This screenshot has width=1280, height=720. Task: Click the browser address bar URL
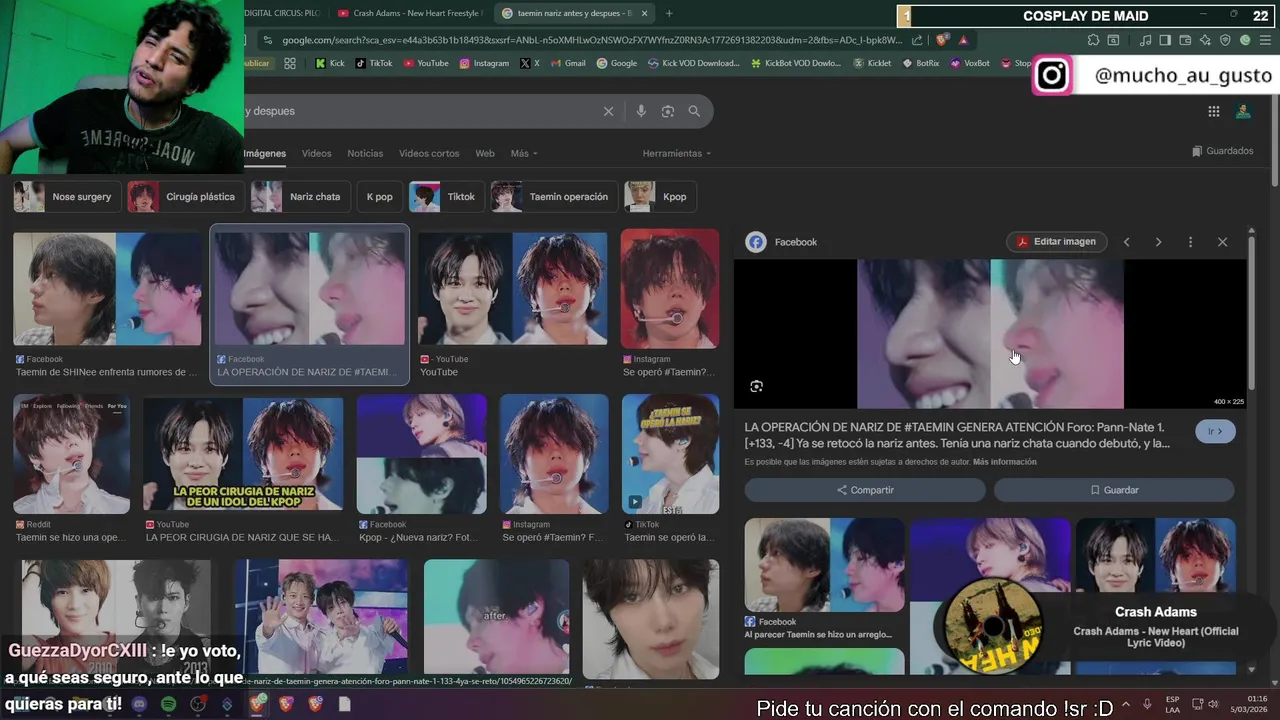pyautogui.click(x=590, y=40)
